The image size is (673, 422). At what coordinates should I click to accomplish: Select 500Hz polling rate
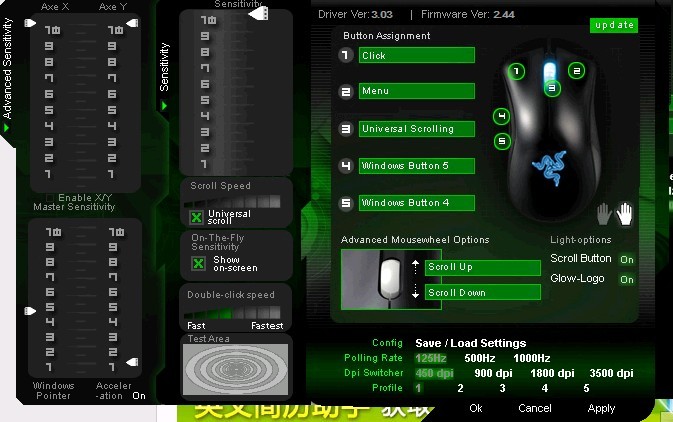click(479, 358)
